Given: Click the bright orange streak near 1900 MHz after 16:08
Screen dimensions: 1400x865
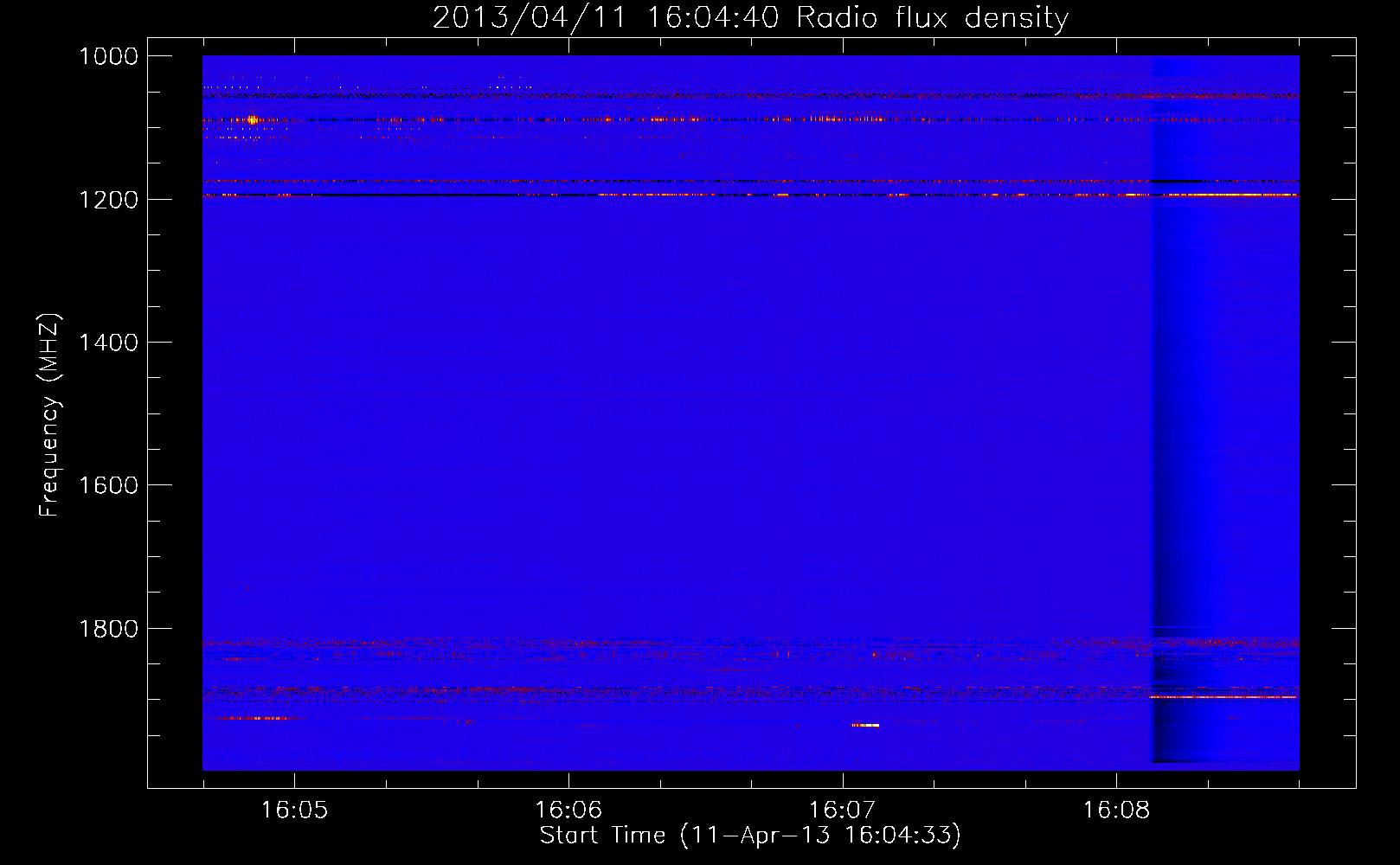Looking at the screenshot, I should pyautogui.click(x=1223, y=697).
